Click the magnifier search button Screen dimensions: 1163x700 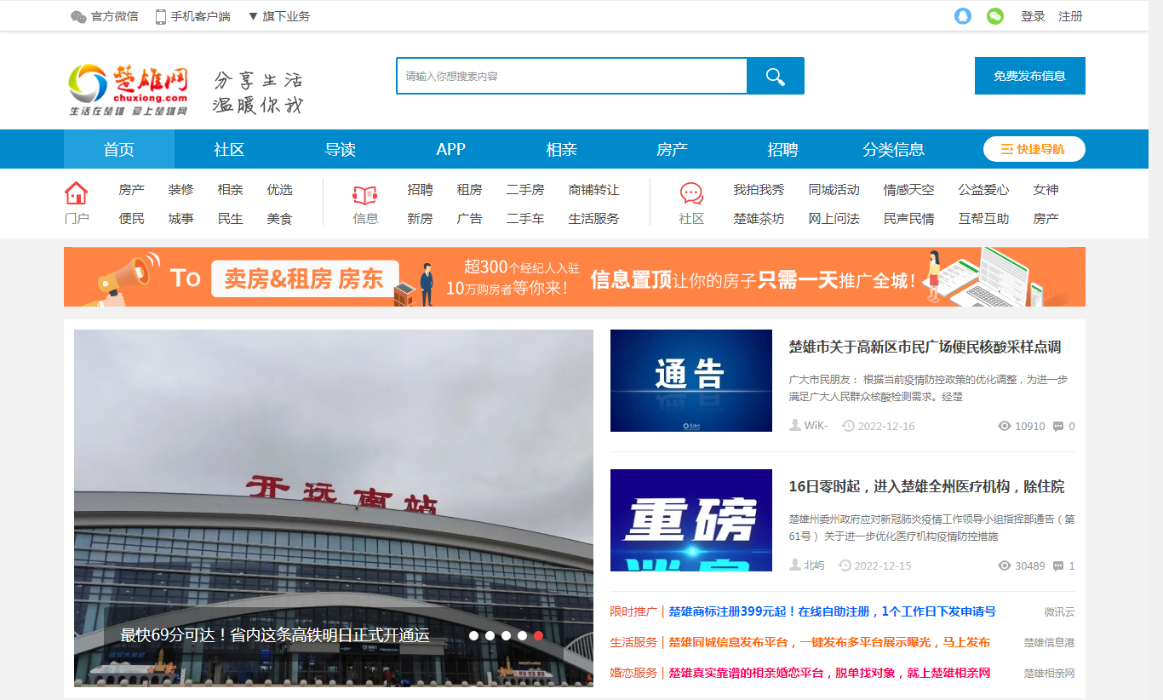(x=775, y=76)
